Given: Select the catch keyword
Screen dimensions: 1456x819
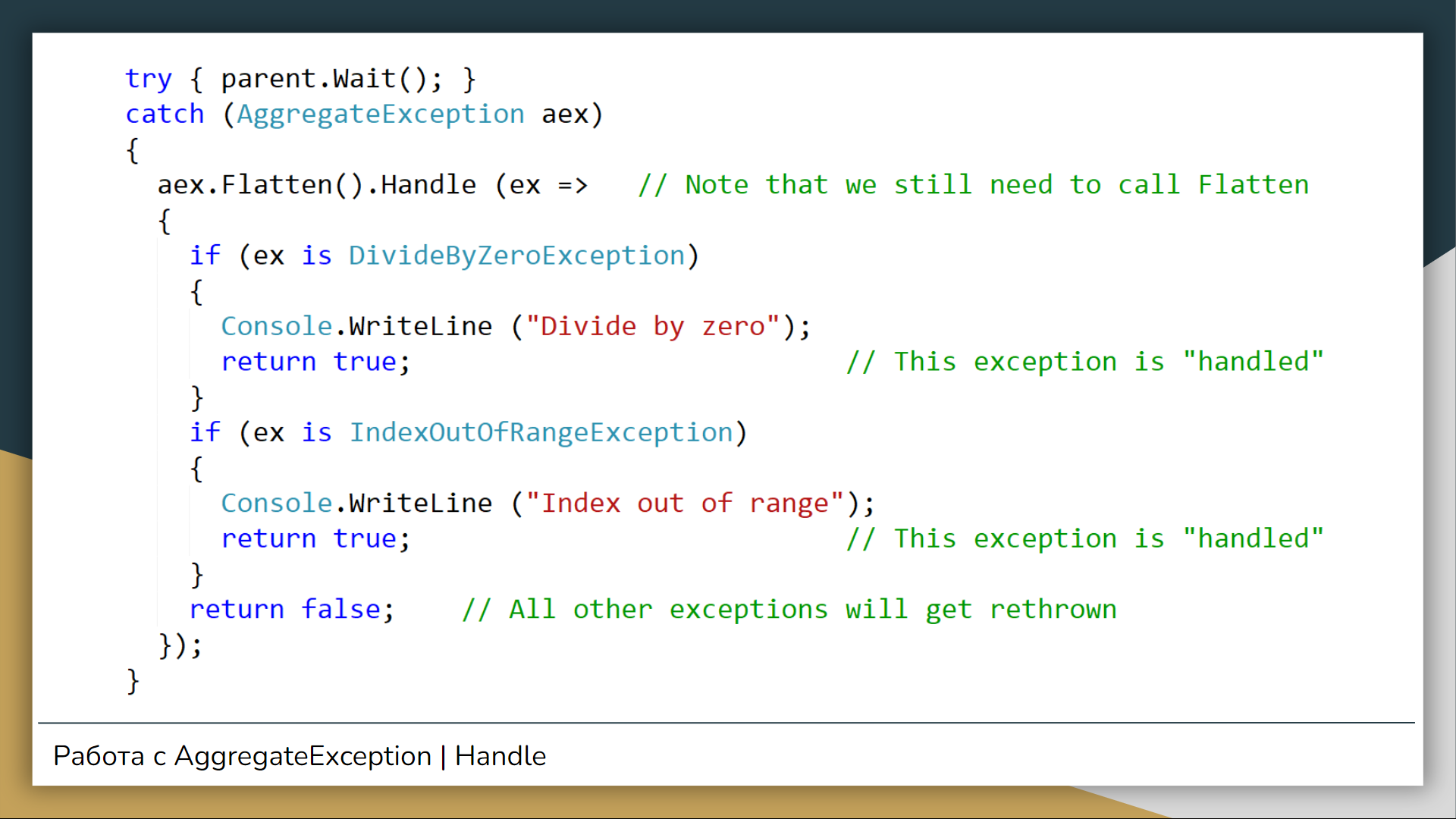Looking at the screenshot, I should click(165, 114).
